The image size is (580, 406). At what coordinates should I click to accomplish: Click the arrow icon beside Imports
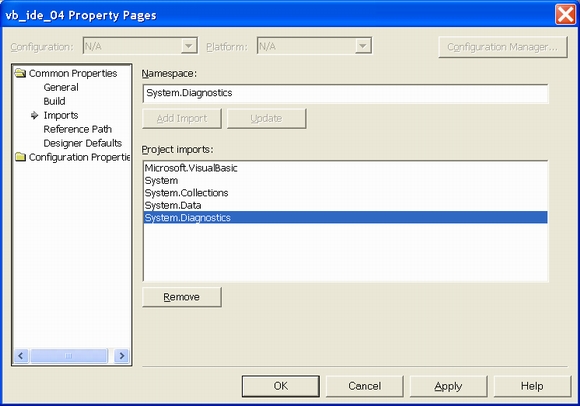[35, 115]
